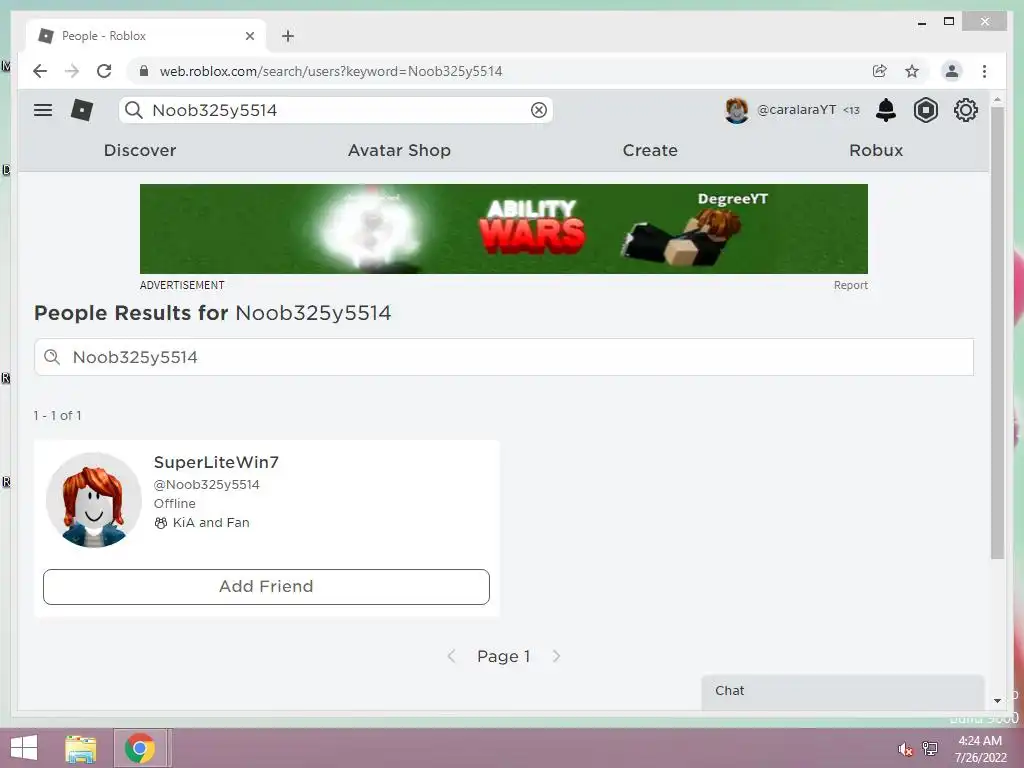The height and width of the screenshot is (768, 1024).
Task: Open the taskbar clock and date
Action: pos(980,749)
